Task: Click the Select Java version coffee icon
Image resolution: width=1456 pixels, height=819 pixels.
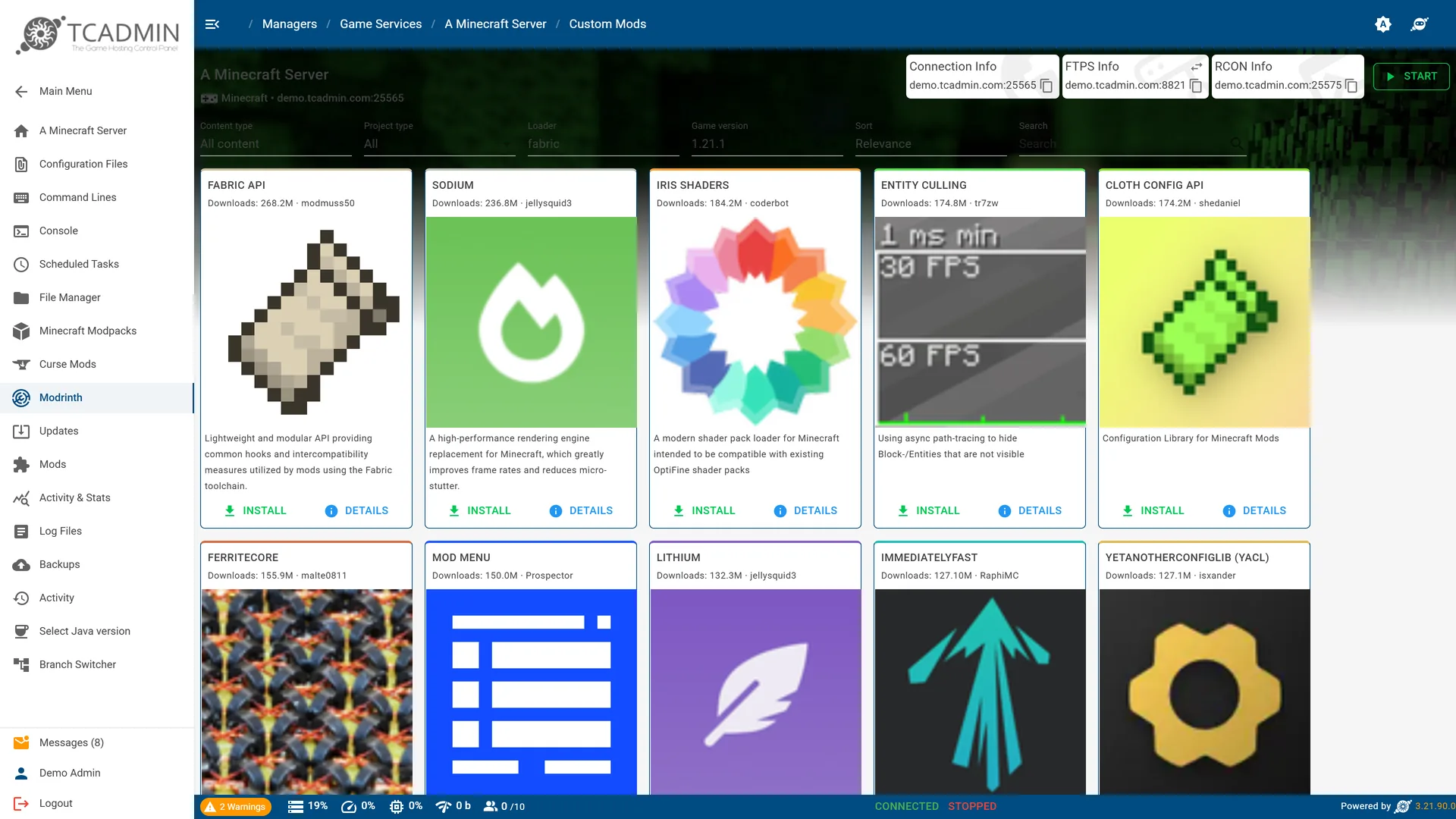Action: 21,631
